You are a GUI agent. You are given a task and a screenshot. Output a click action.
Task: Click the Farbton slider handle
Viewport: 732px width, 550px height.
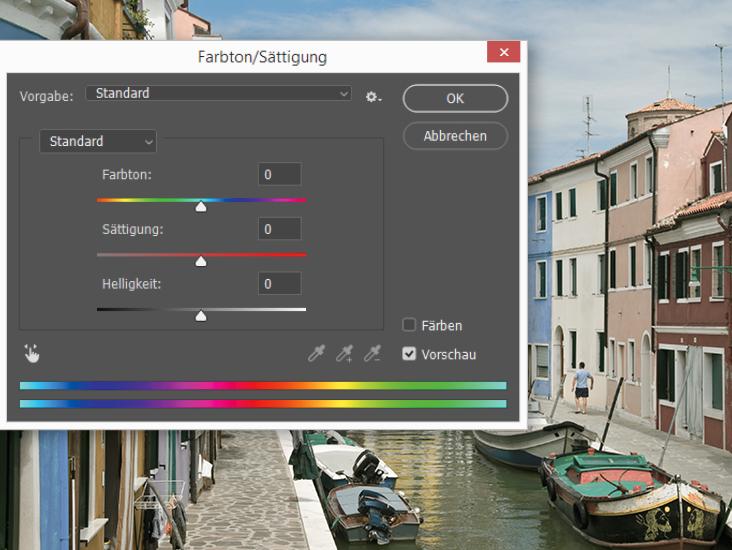(x=201, y=207)
